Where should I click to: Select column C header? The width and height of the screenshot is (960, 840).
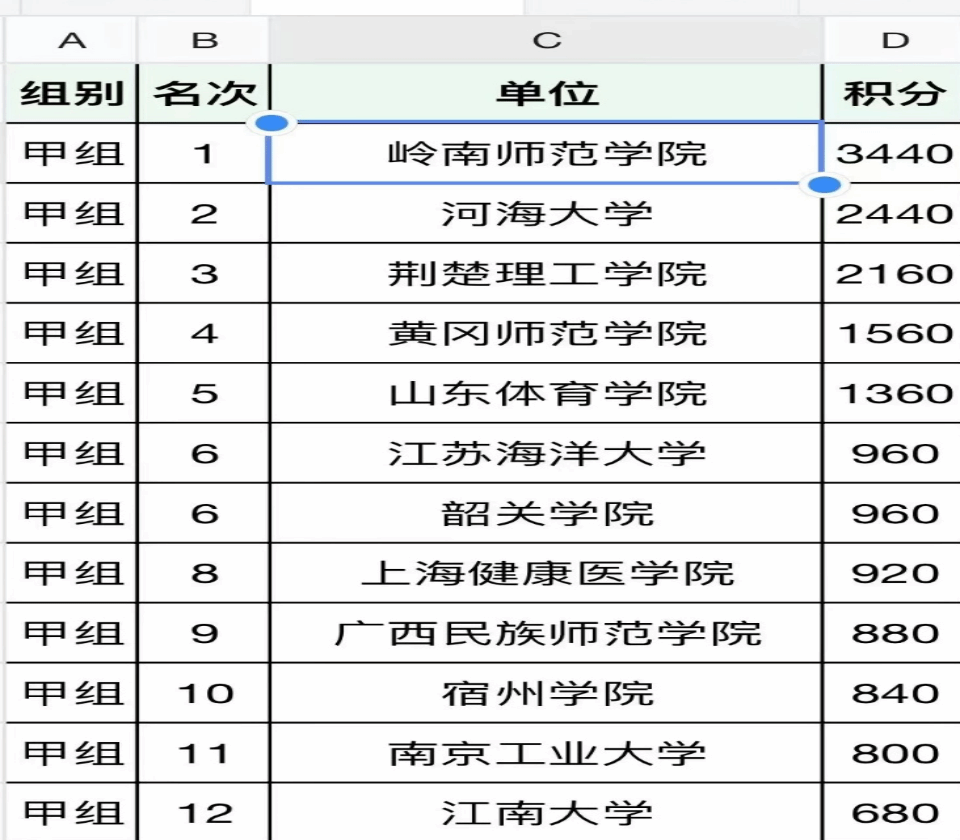tap(547, 41)
